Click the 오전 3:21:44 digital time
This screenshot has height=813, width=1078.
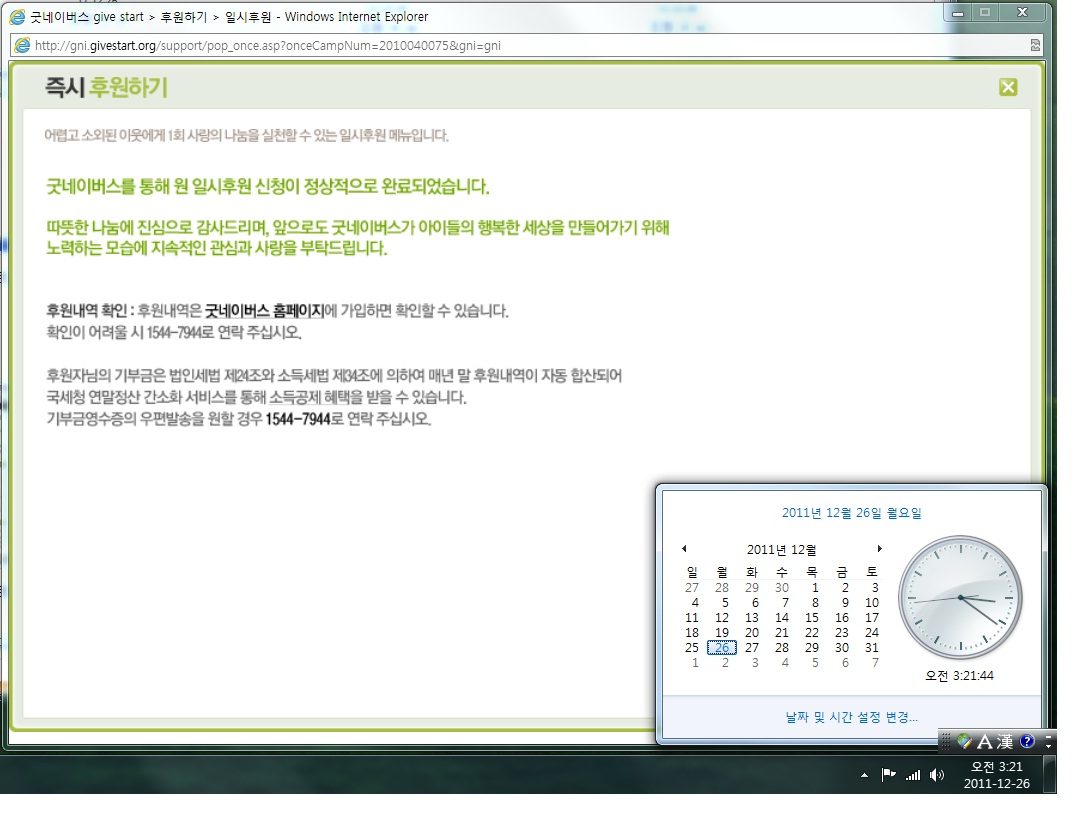tap(959, 676)
